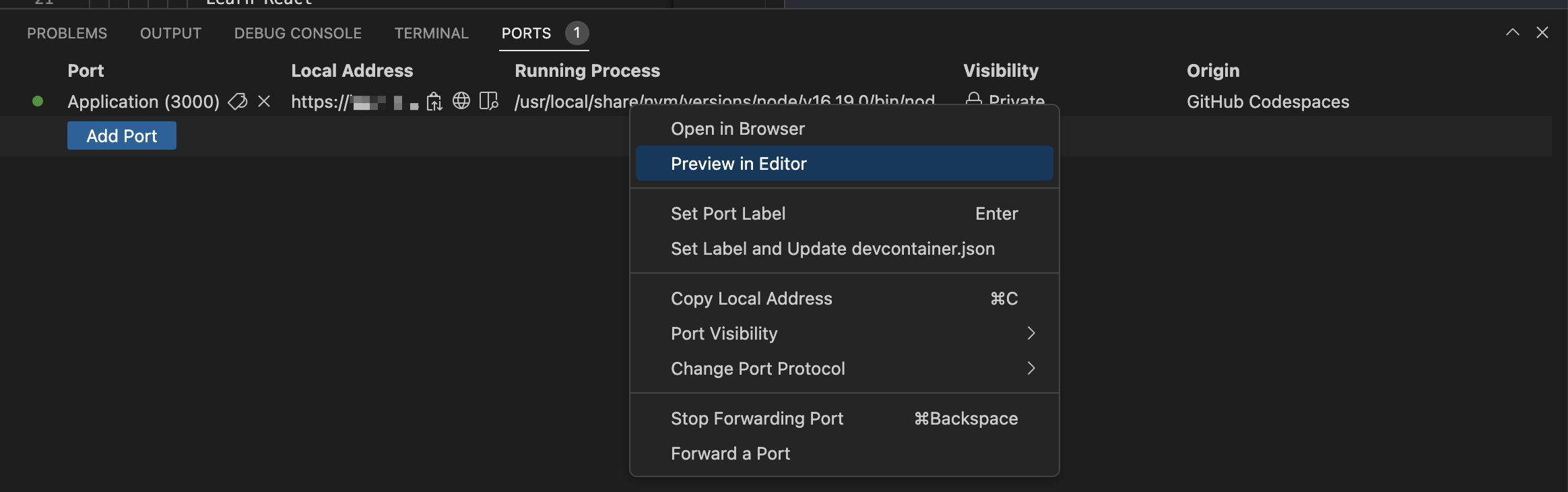Screen dimensions: 1568x492
Task: Stop forwarding Application (3000) with X icon
Action: [x=264, y=101]
